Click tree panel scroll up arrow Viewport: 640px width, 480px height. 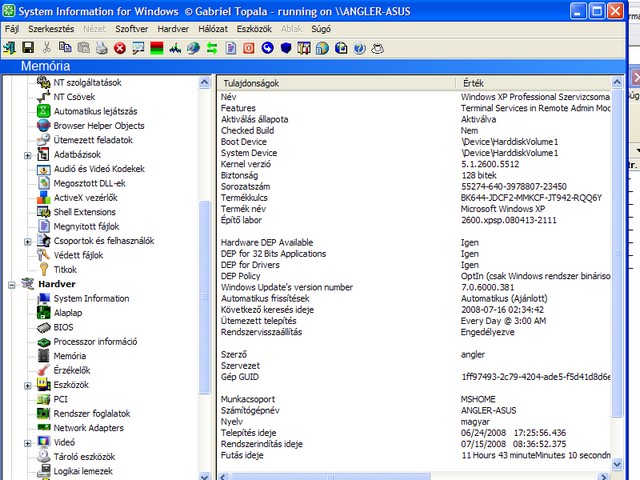click(x=204, y=83)
